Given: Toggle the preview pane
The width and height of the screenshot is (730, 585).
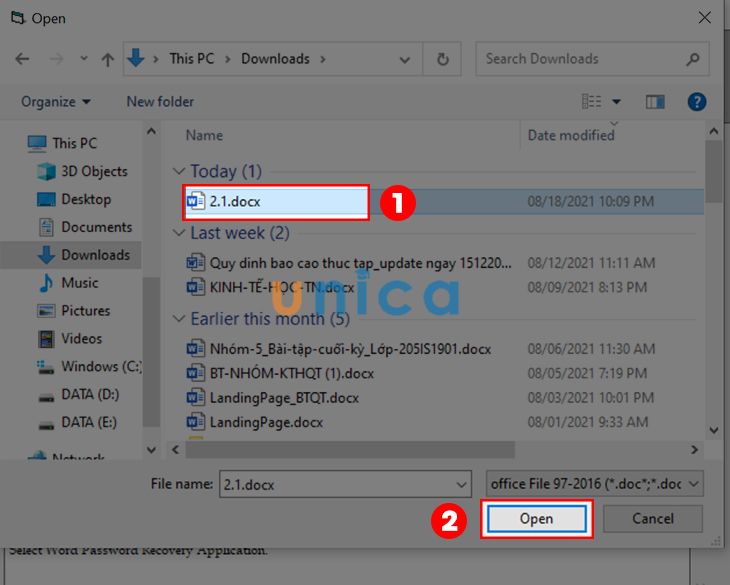Looking at the screenshot, I should coord(655,101).
